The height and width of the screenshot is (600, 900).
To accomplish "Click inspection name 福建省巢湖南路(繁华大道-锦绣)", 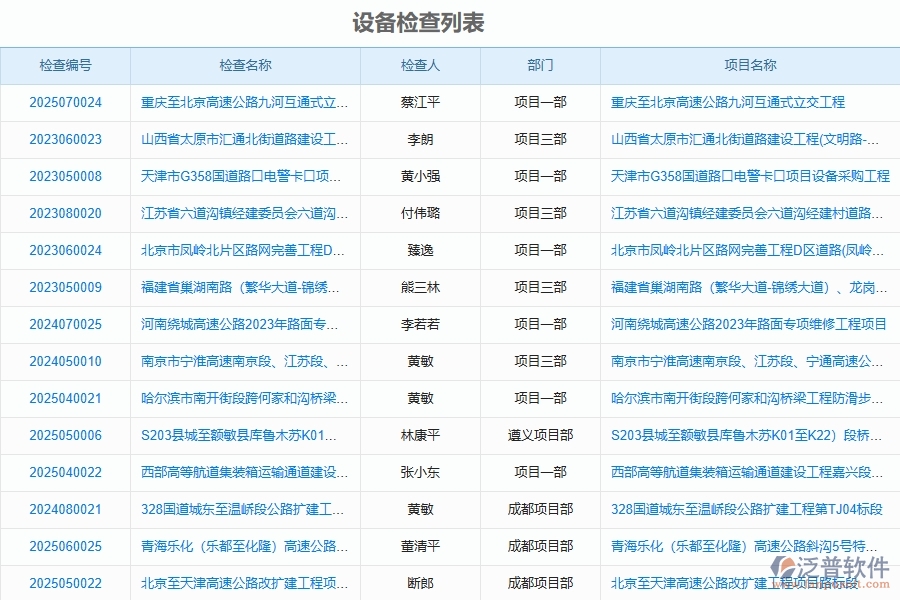I will click(245, 287).
